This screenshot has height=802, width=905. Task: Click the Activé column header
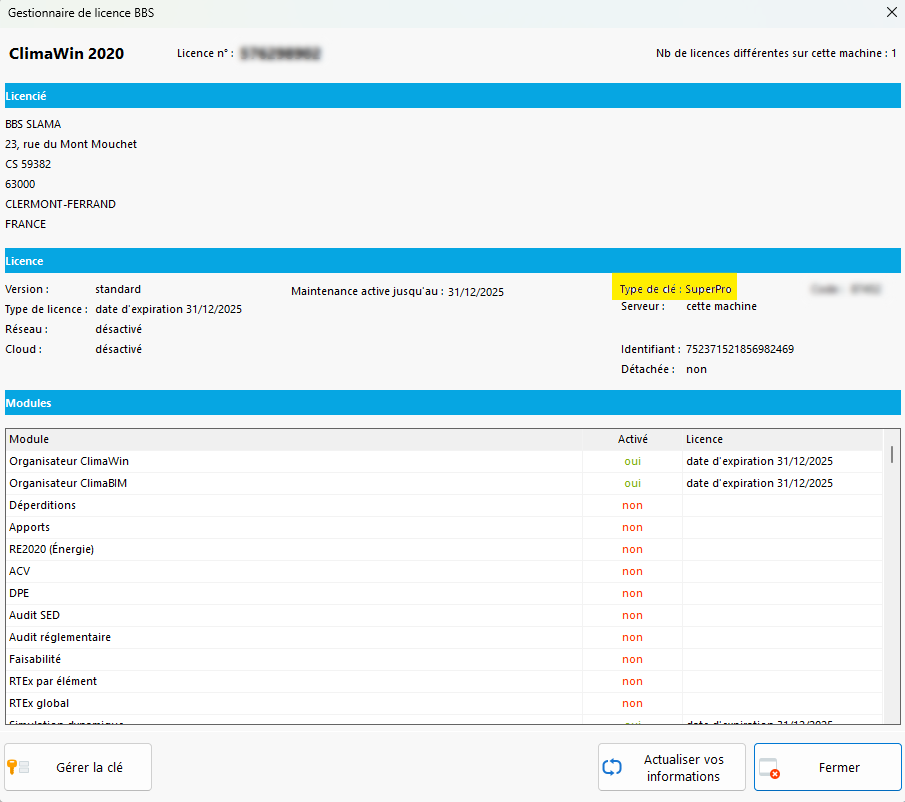(x=633, y=439)
